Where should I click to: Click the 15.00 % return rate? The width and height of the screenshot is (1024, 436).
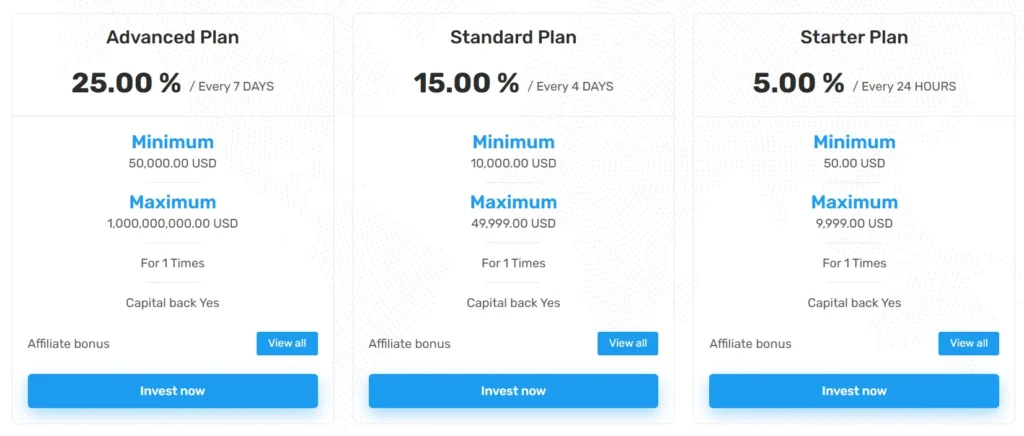point(466,83)
